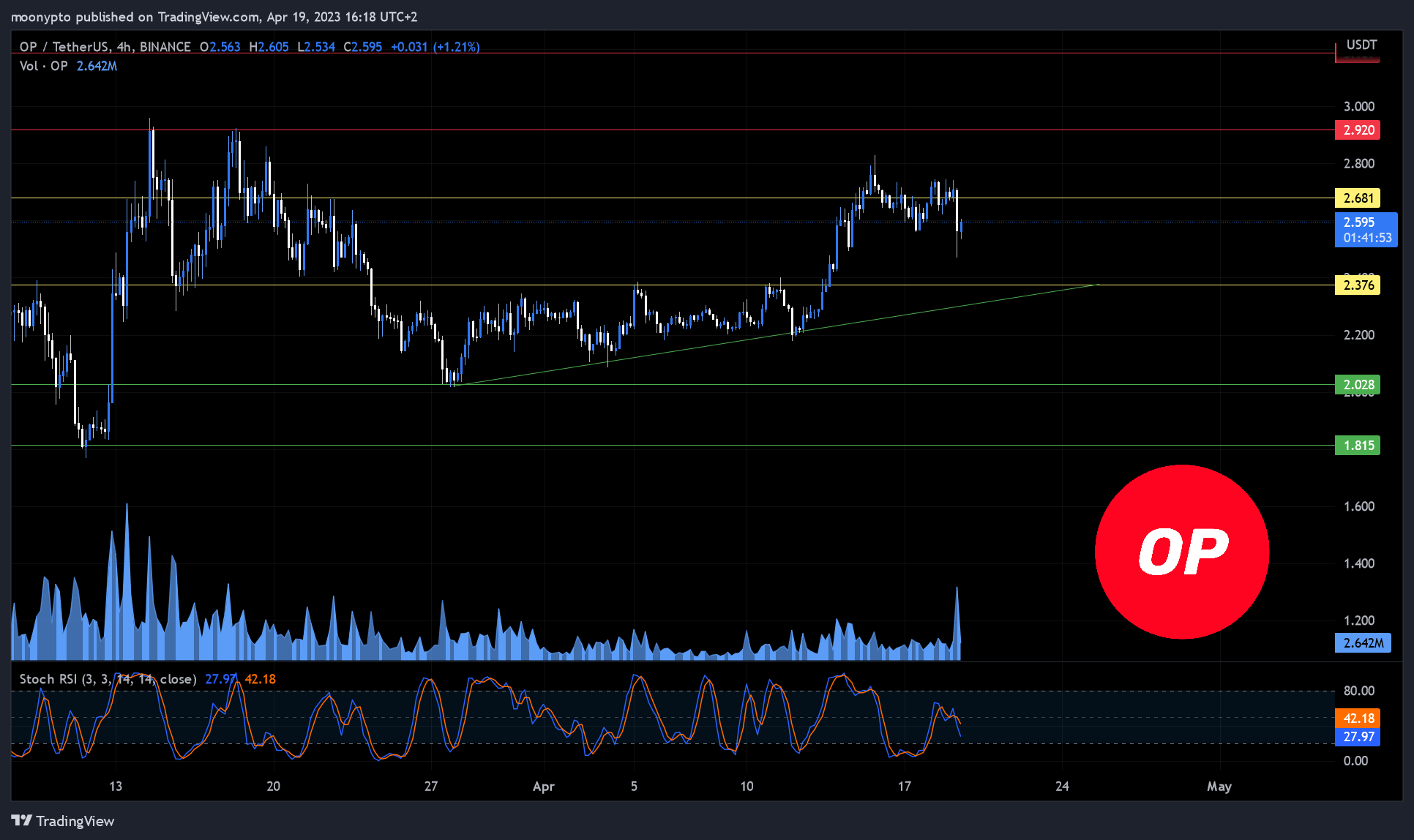The image size is (1414, 840).
Task: Click the 3.000 price axis tick
Action: pos(1359,107)
